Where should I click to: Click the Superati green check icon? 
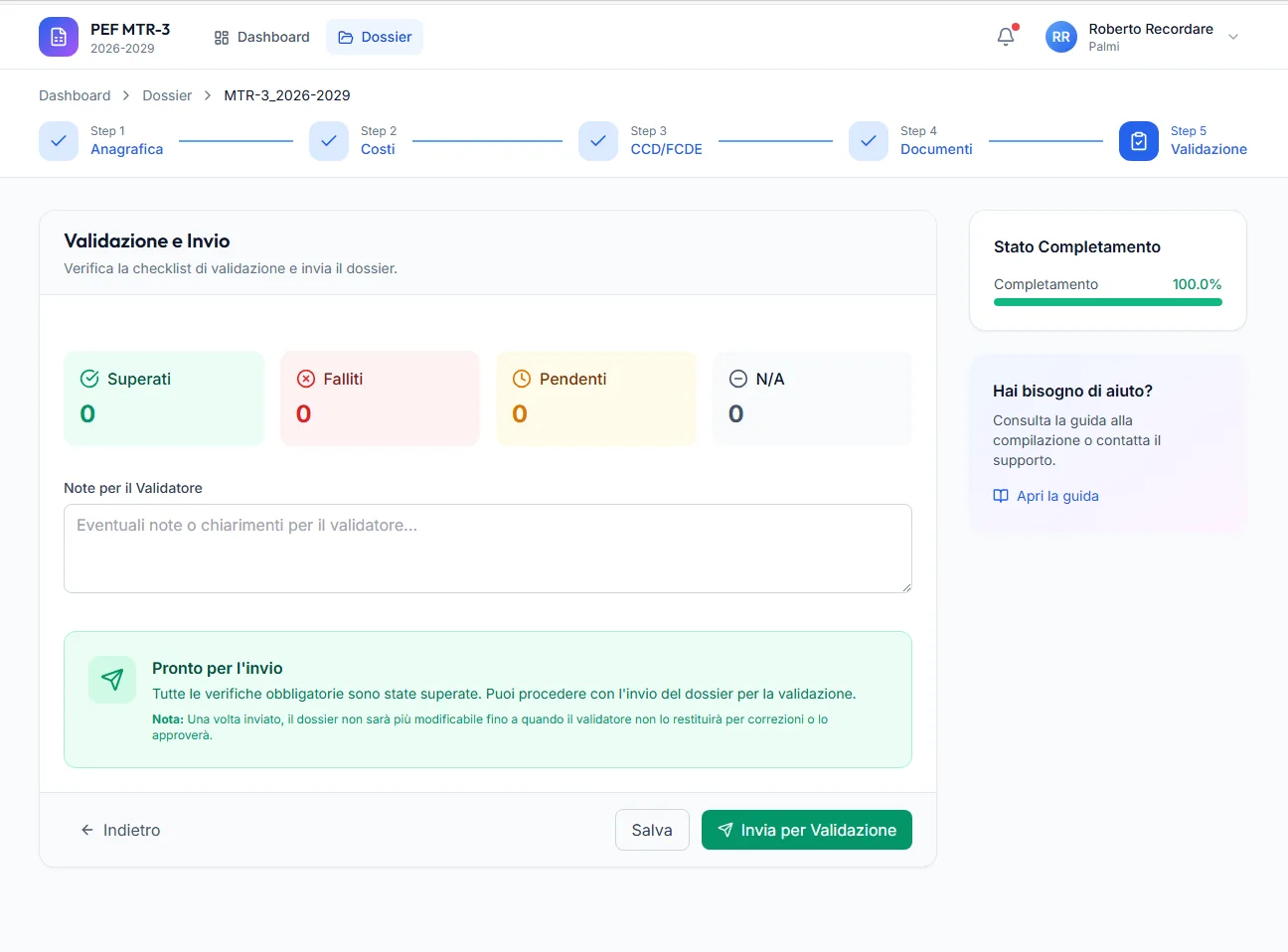tap(89, 379)
